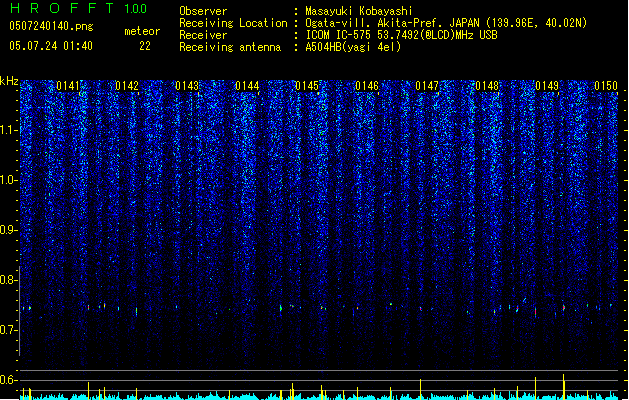The image size is (629, 400).
Task: Click the 0148 time marker
Action: click(x=487, y=86)
